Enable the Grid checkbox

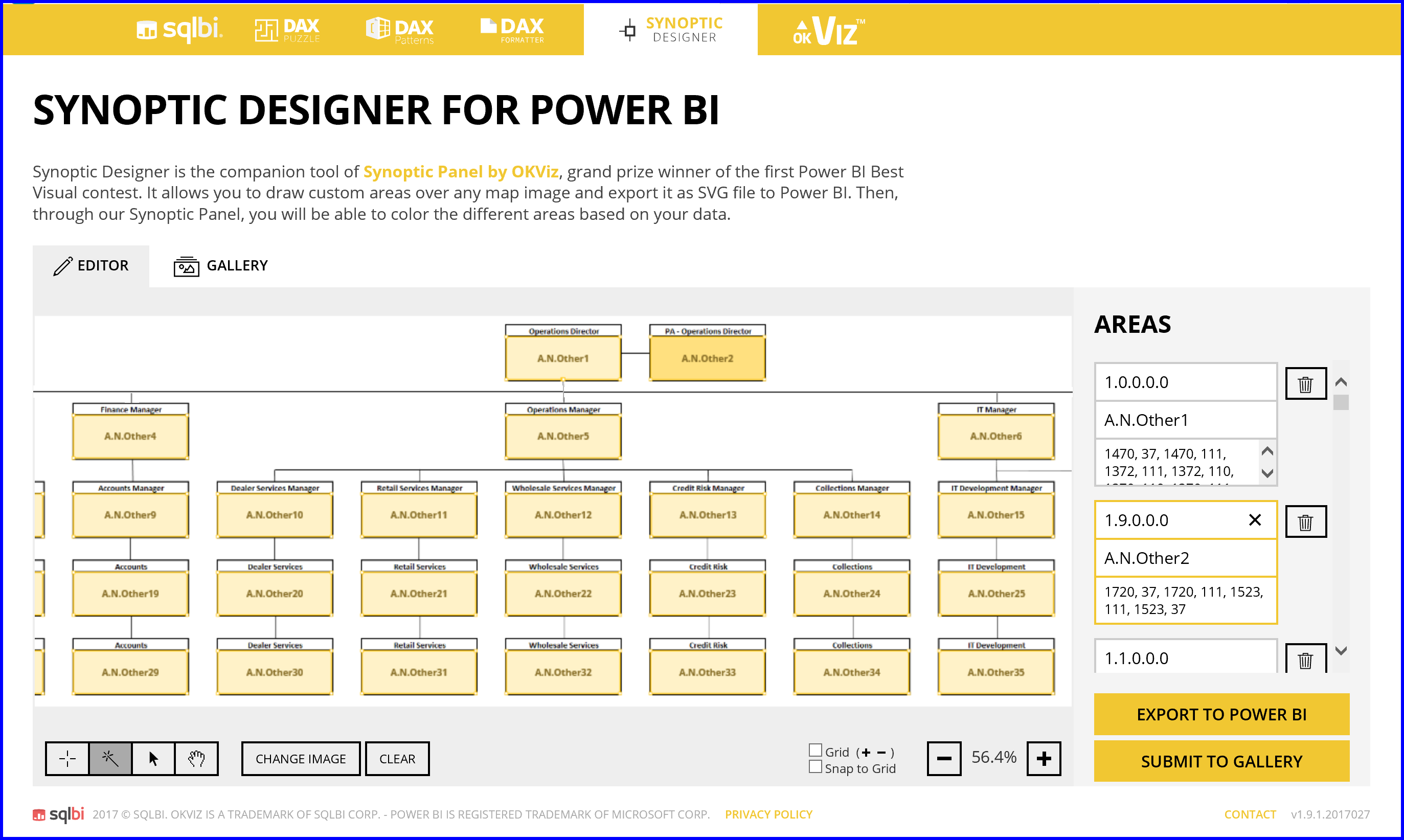816,750
